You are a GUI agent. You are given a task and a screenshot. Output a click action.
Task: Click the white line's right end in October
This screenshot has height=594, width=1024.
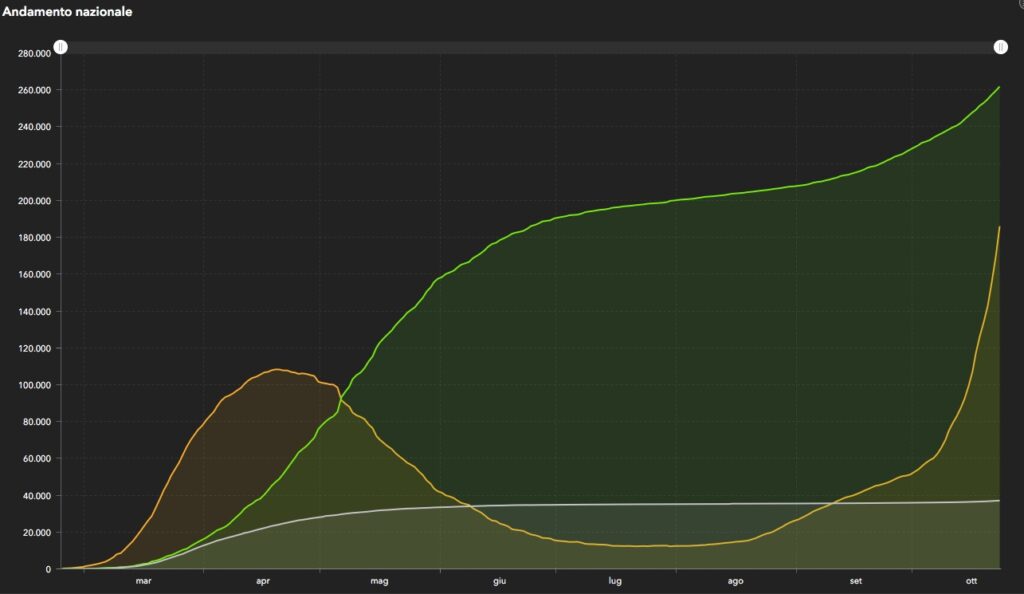pos(999,500)
